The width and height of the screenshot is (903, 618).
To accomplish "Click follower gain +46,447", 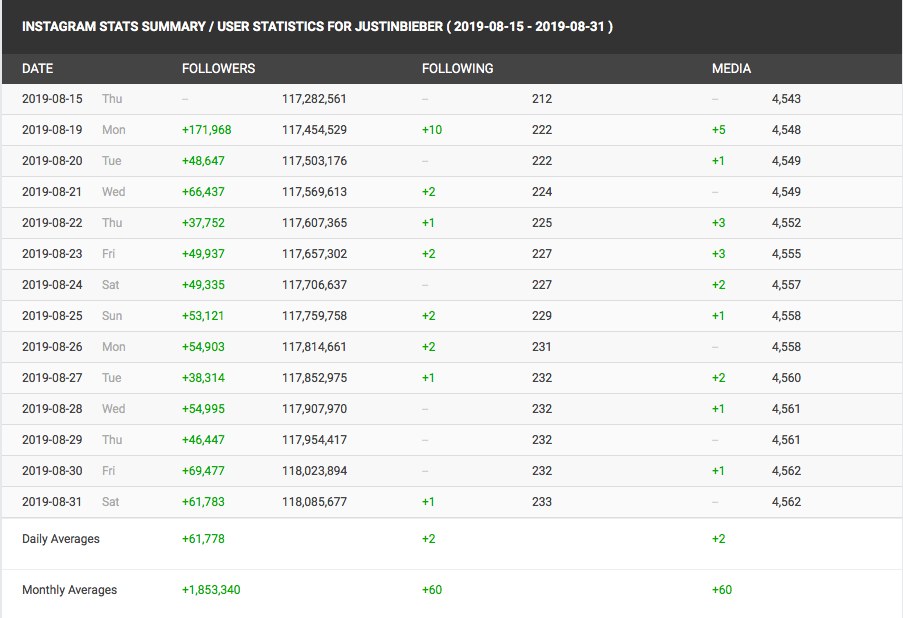I will pos(203,441).
